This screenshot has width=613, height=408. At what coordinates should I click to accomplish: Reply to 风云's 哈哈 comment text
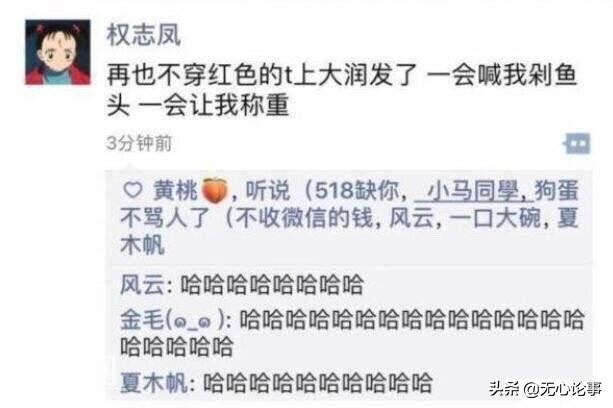[x=272, y=285]
